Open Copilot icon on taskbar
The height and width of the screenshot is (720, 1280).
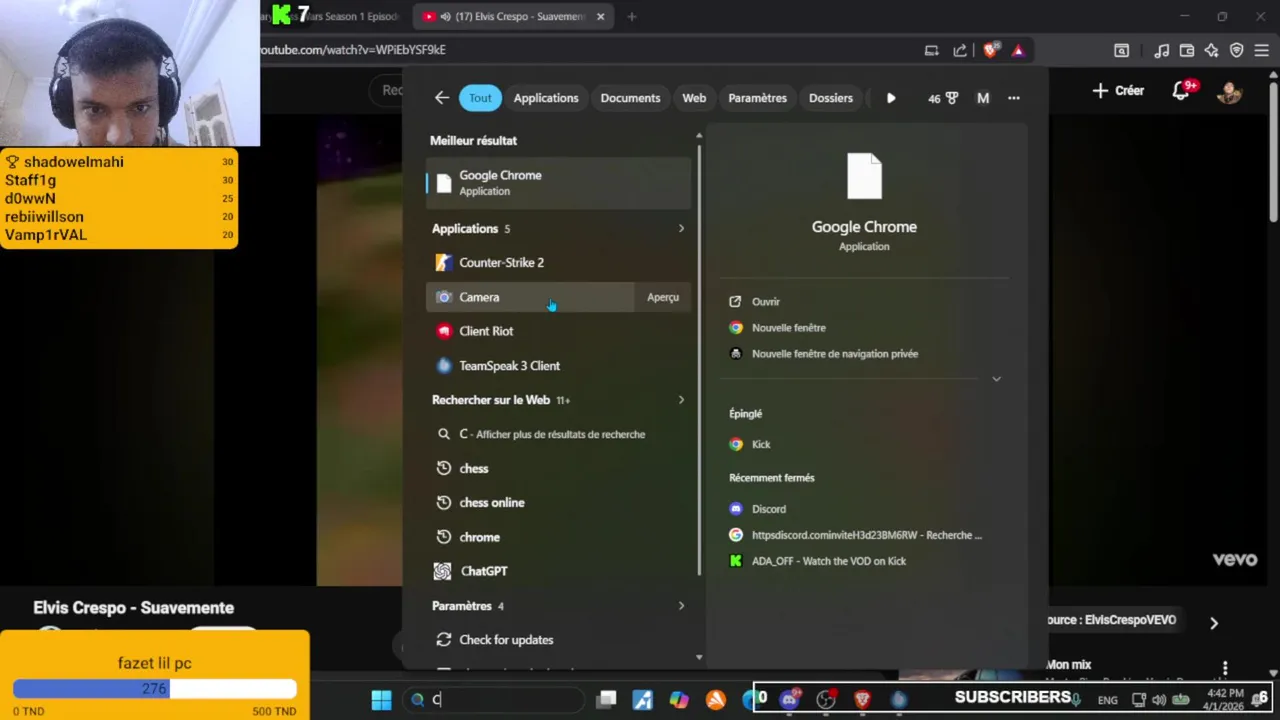click(x=679, y=700)
